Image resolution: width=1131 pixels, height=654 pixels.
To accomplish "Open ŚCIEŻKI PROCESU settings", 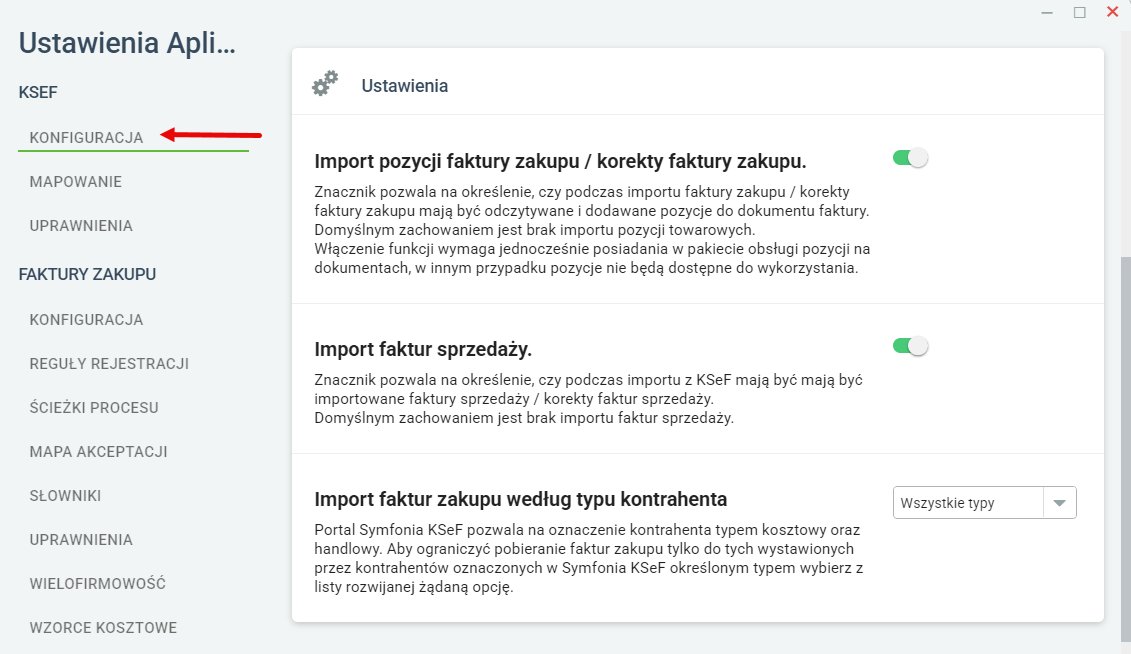I will pos(94,408).
